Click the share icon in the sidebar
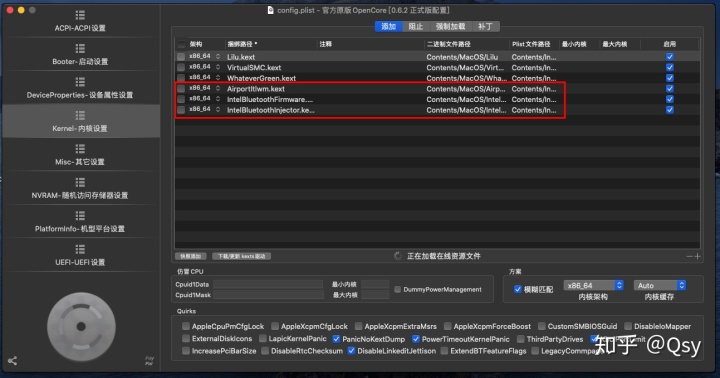The image size is (720, 378). click(12, 361)
